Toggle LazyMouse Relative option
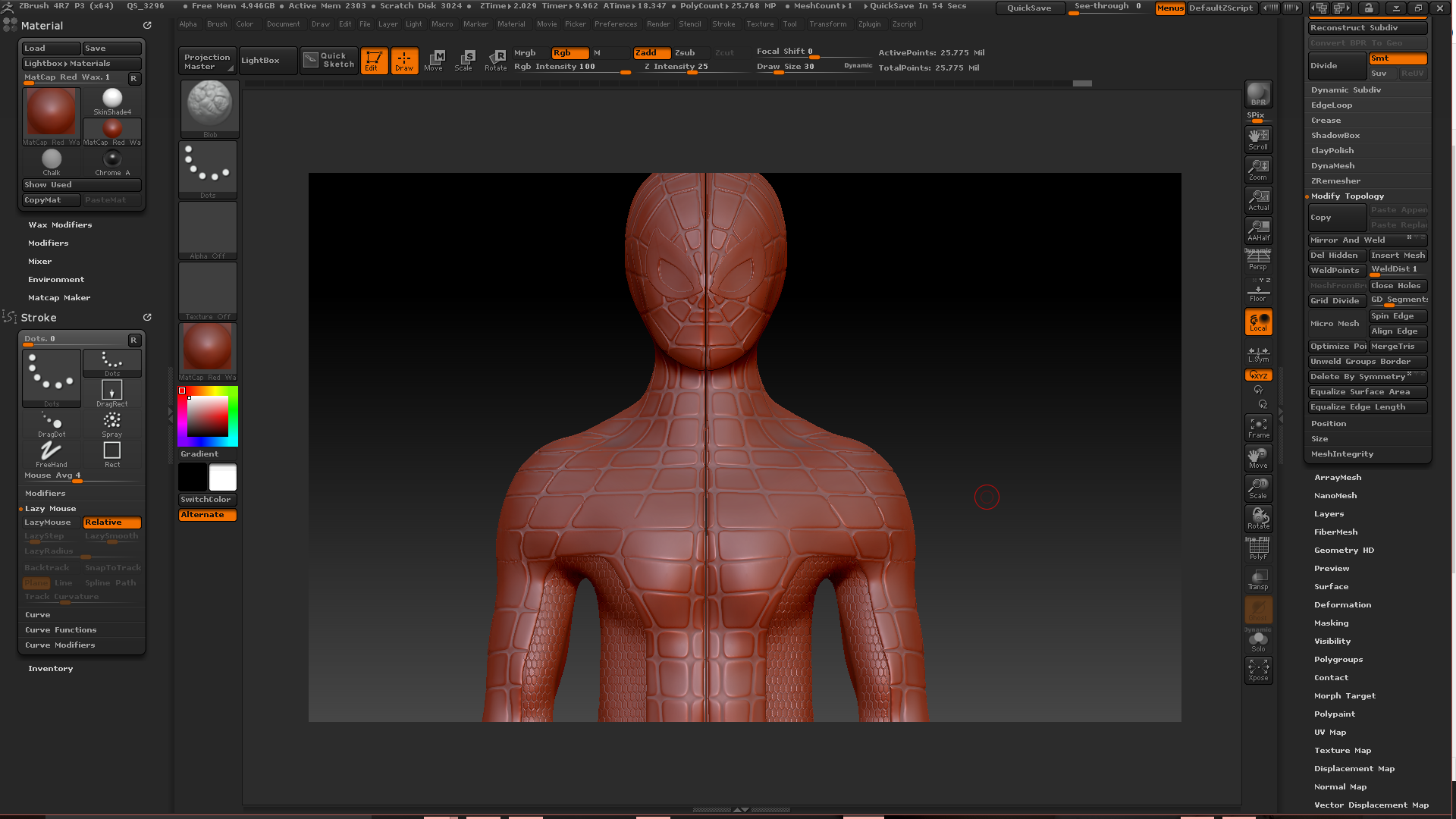 coord(112,522)
